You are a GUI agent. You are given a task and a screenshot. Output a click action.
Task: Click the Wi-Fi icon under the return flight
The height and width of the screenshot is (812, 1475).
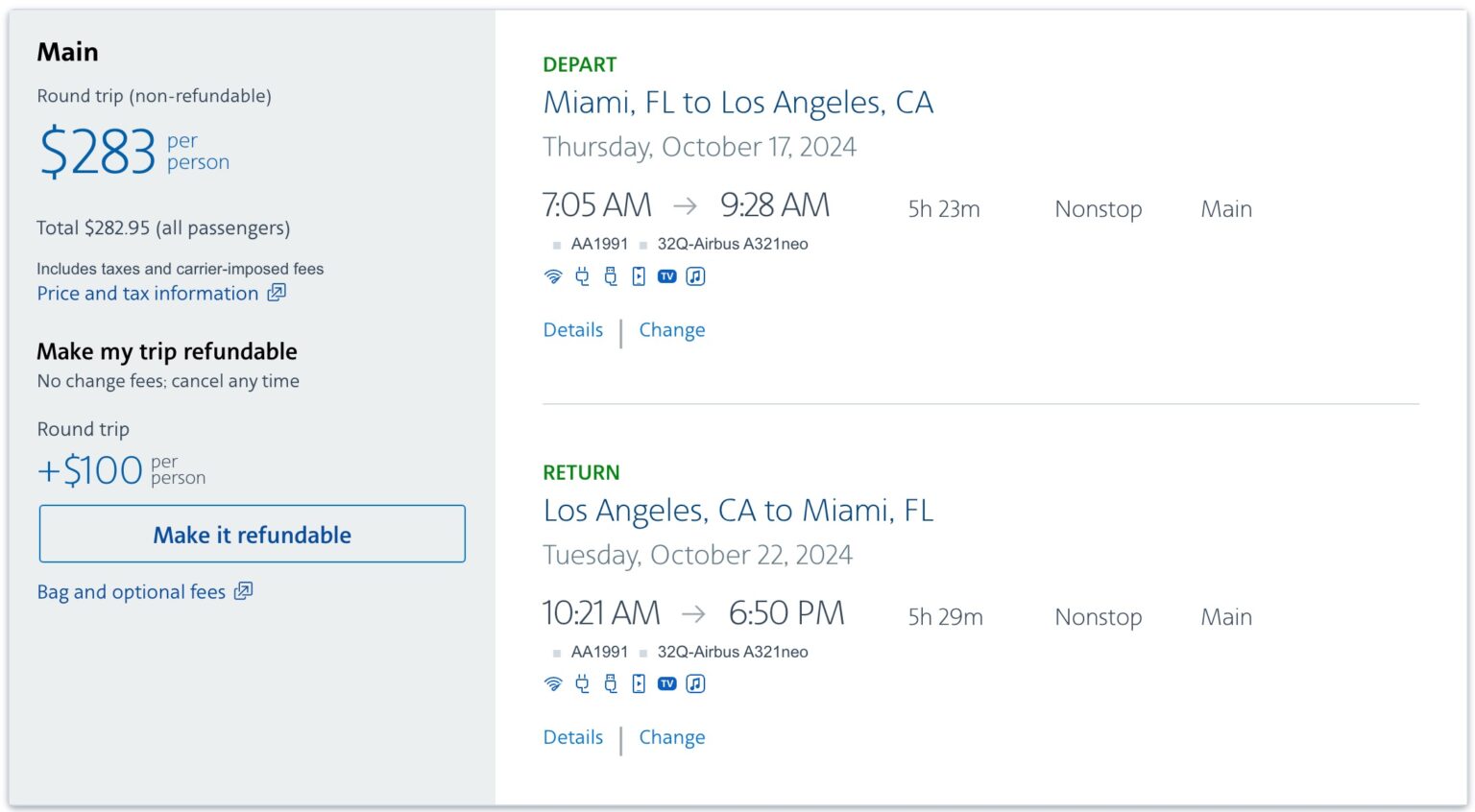tap(552, 683)
